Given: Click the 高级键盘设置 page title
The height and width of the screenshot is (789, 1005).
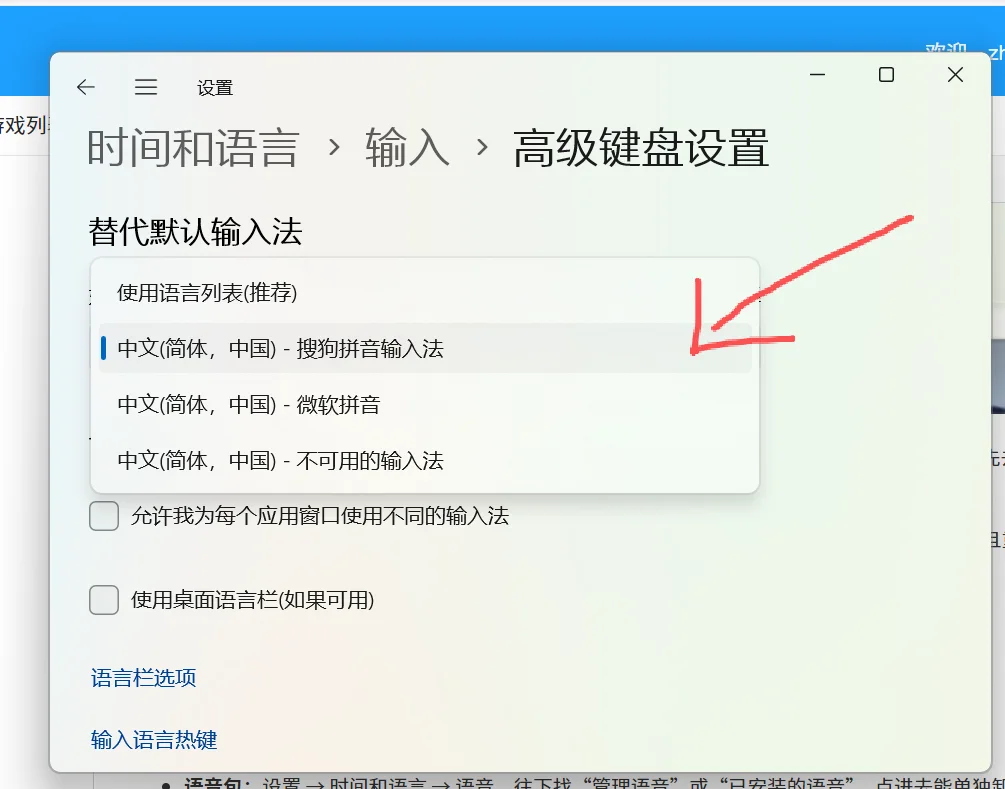Looking at the screenshot, I should [641, 148].
